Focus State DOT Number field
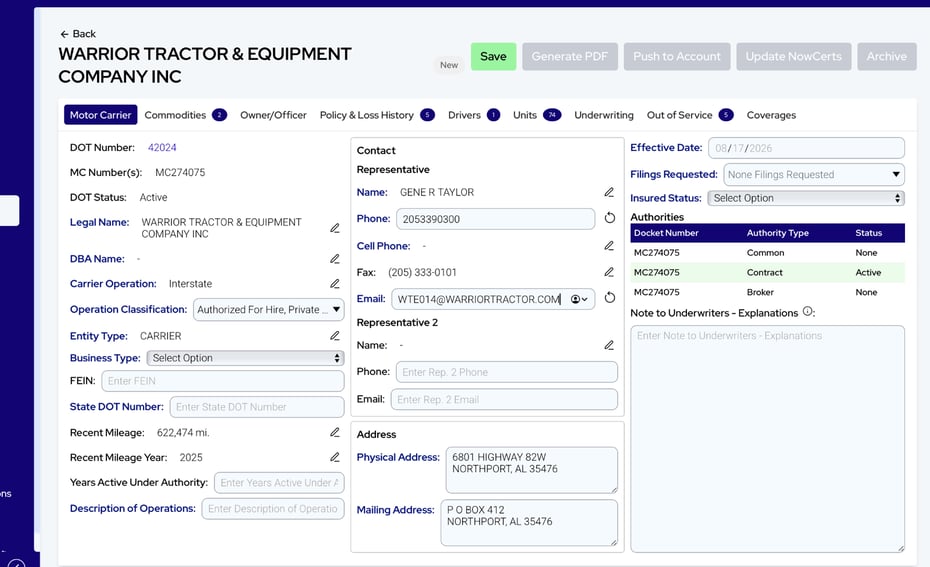The height and width of the screenshot is (567, 930). (x=257, y=407)
